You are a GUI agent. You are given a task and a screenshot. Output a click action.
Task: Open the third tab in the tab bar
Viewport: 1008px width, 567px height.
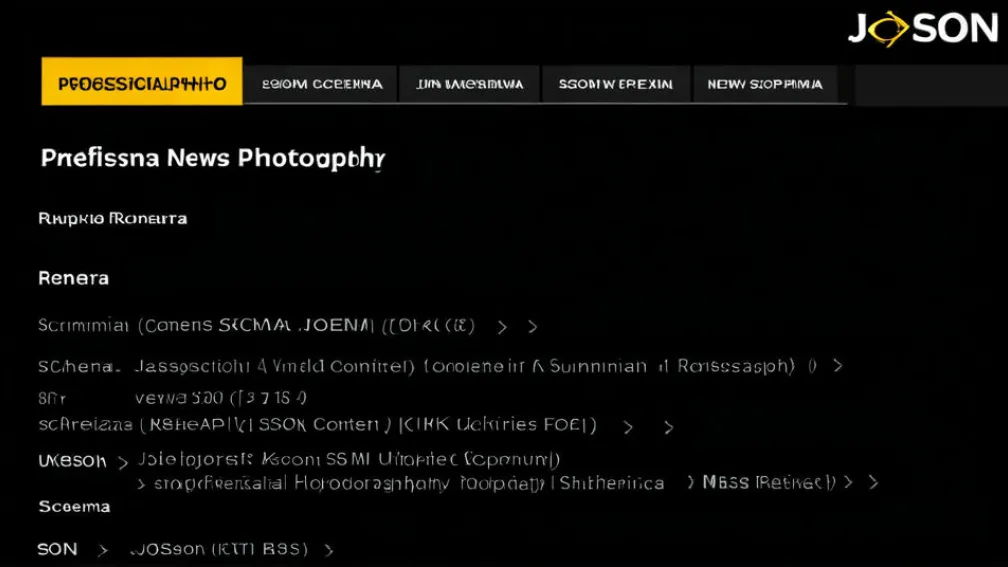coord(469,85)
